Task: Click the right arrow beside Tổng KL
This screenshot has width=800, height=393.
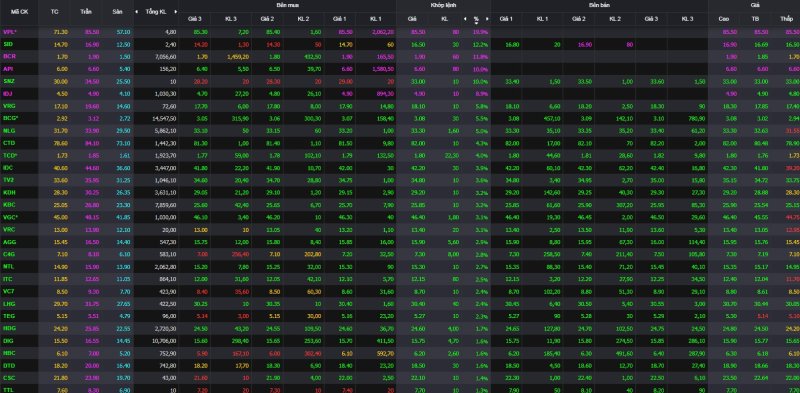Action: [x=176, y=12]
